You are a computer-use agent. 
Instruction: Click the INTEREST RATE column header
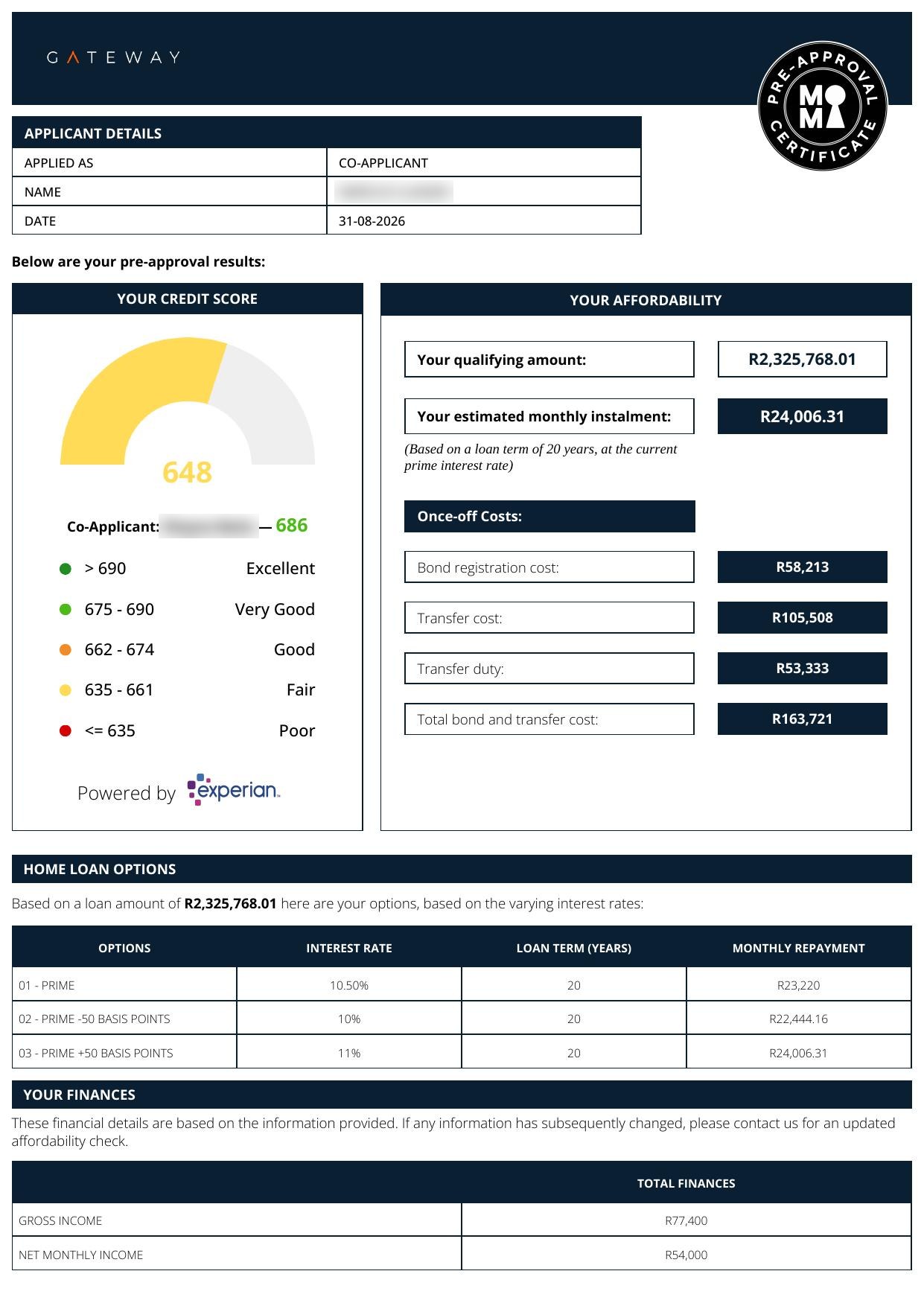[x=349, y=948]
